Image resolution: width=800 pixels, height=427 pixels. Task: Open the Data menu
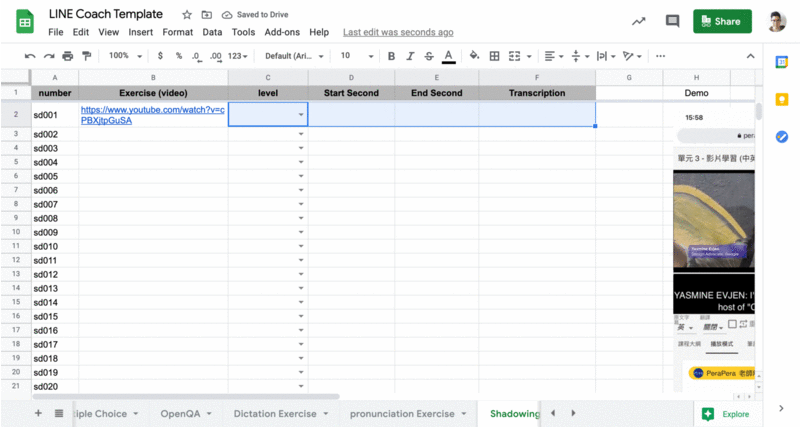(x=212, y=32)
